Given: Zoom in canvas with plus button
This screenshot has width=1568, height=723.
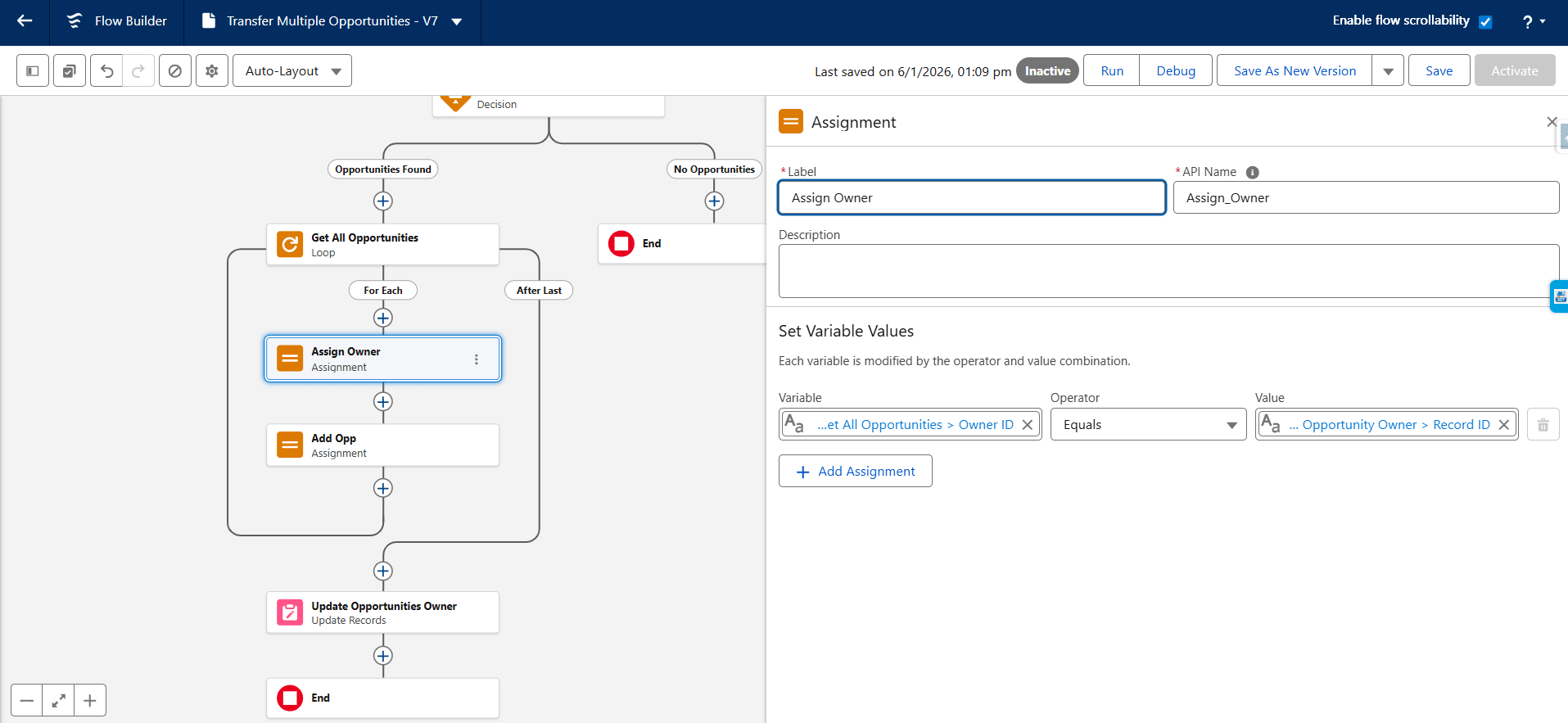Looking at the screenshot, I should pos(90,701).
